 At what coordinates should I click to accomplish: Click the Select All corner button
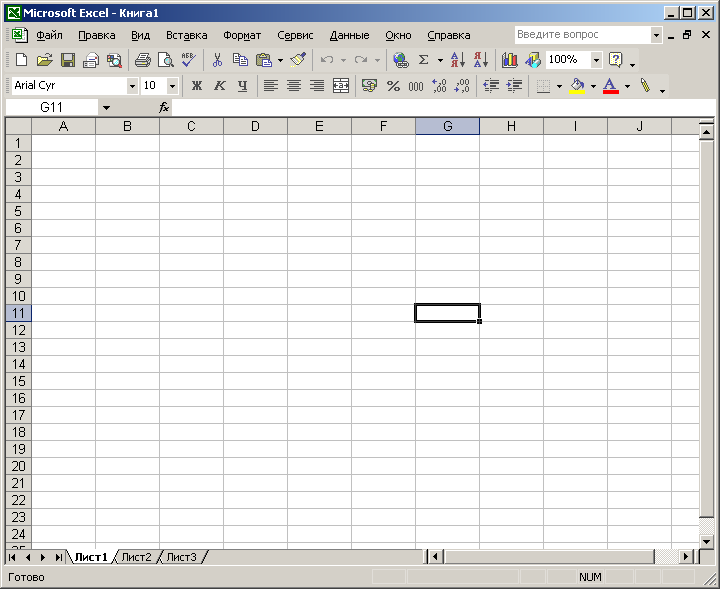18,126
